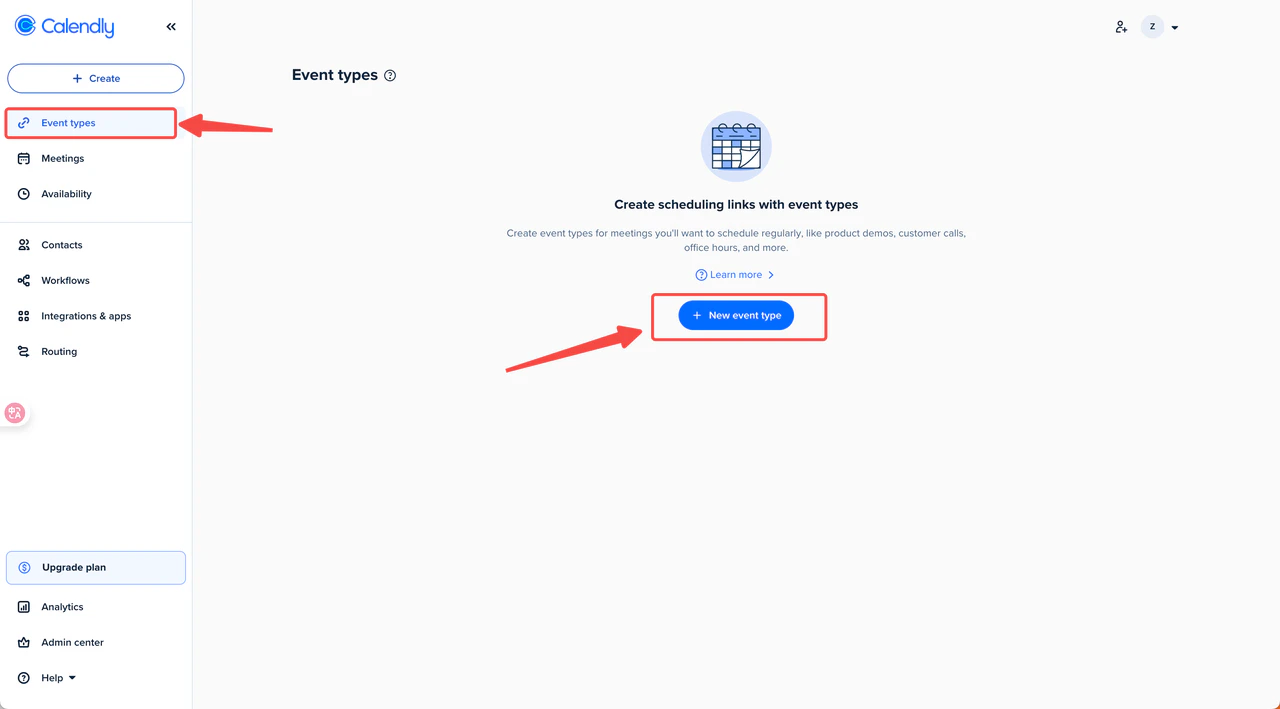The width and height of the screenshot is (1280, 709).
Task: Go to Event types in sidebar
Action: (x=92, y=123)
